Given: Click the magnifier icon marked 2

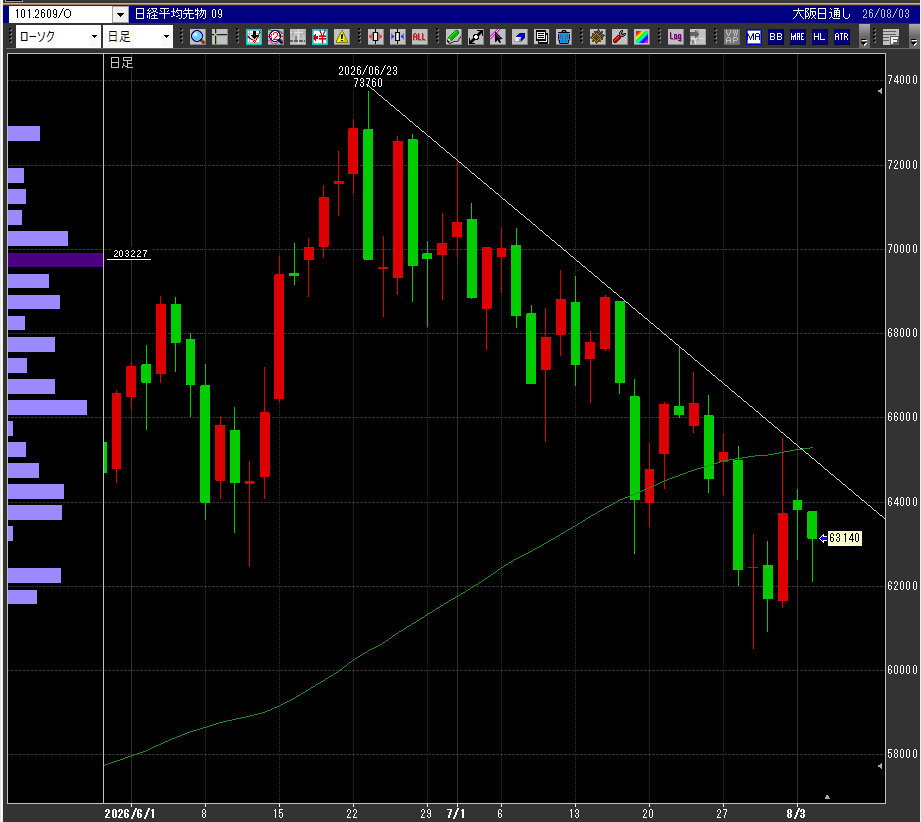Looking at the screenshot, I should point(275,37).
